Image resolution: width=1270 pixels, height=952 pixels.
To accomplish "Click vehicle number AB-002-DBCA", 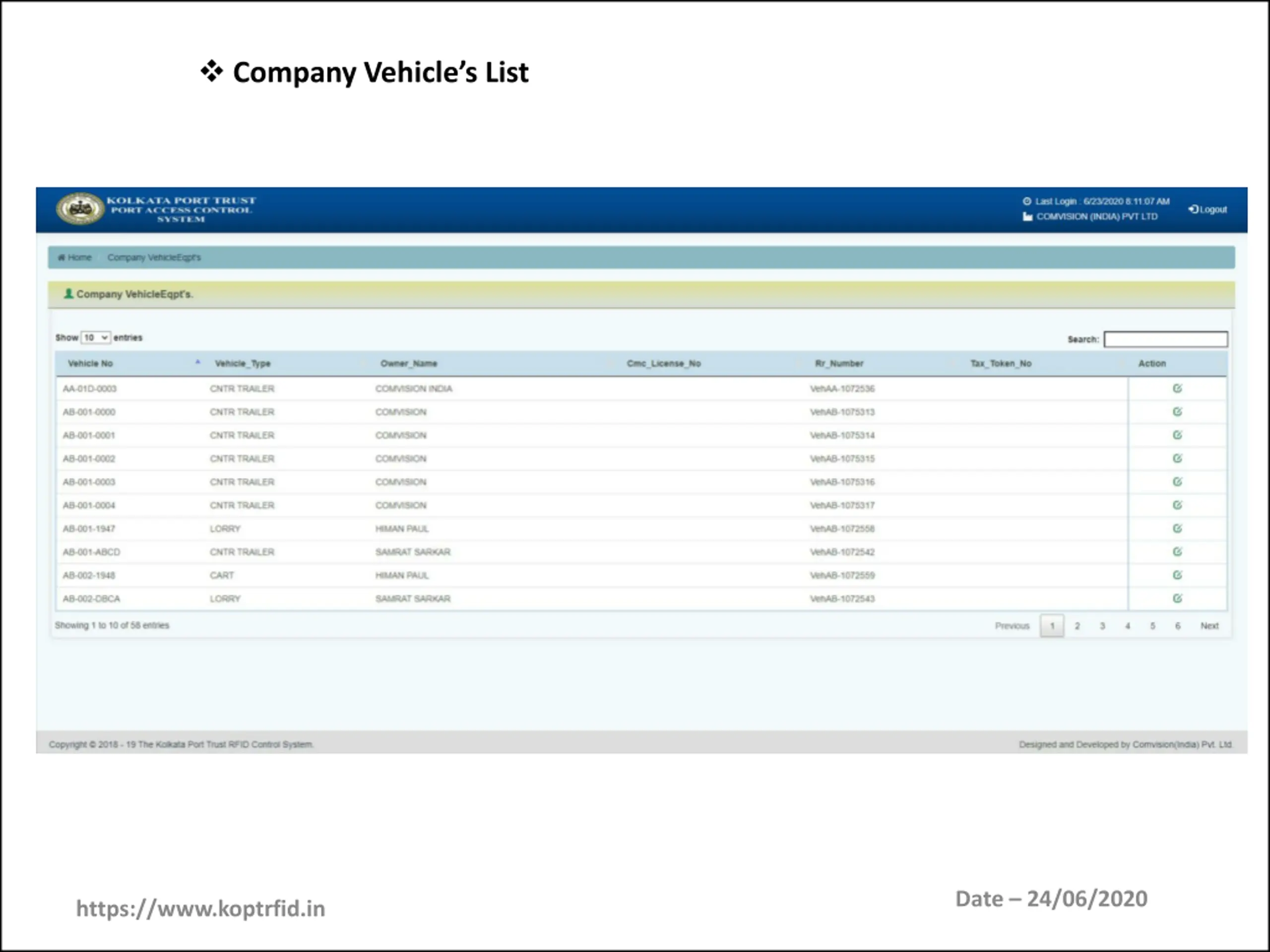I will point(91,598).
